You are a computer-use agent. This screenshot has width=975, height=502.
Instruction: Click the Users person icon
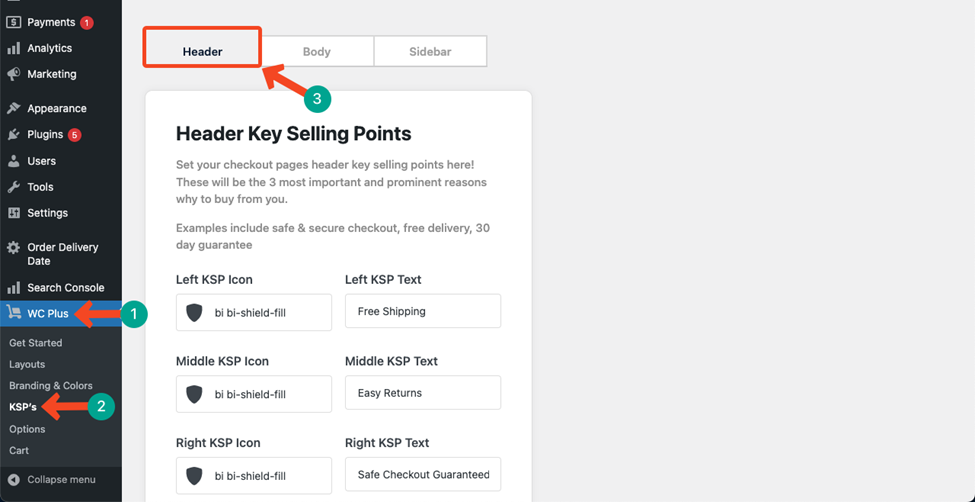pyautogui.click(x=13, y=161)
